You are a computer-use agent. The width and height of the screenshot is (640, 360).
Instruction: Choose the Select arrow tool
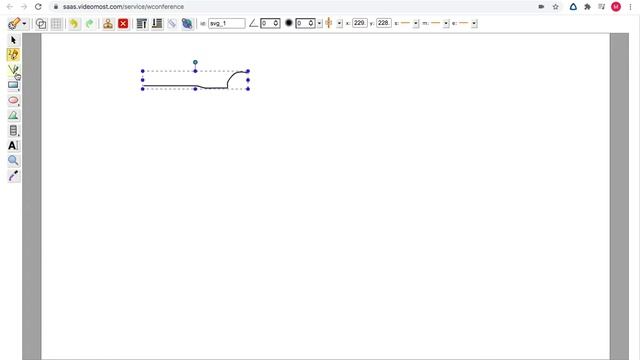[13, 40]
